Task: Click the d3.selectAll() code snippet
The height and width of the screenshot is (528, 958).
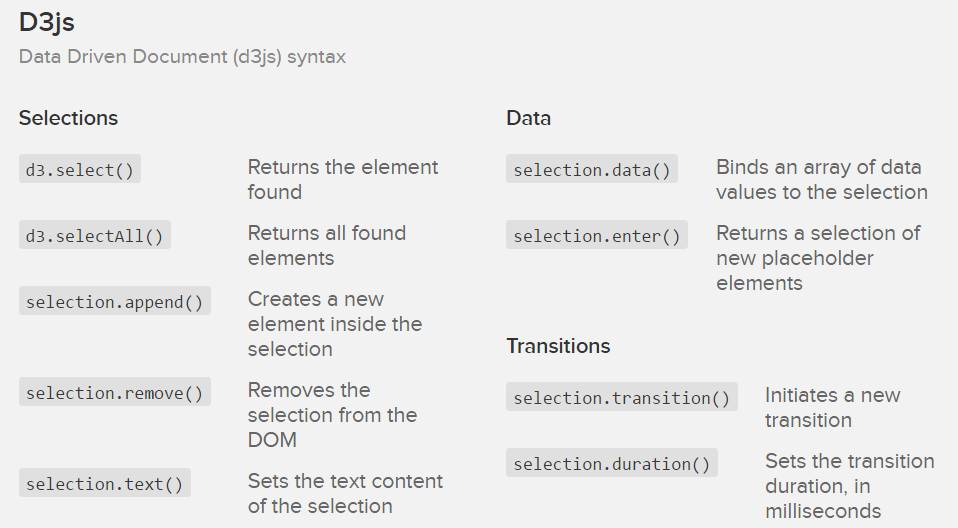Action: 95,236
